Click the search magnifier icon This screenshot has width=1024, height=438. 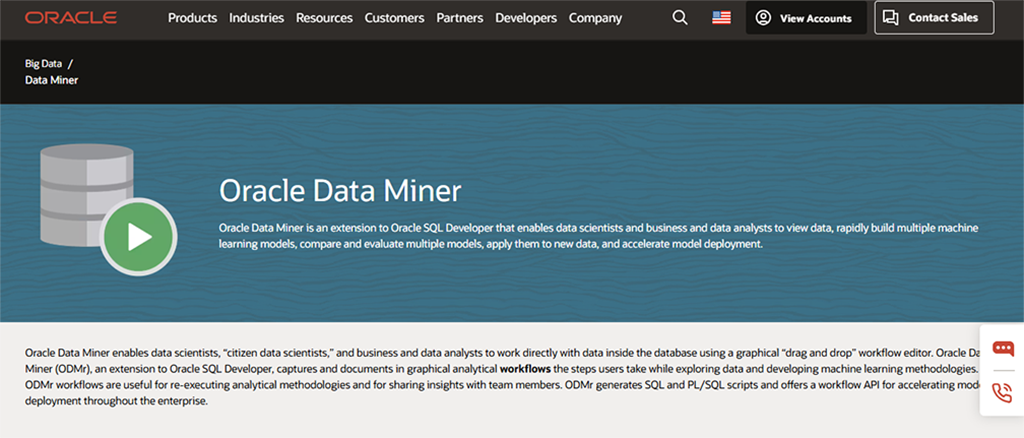(680, 18)
